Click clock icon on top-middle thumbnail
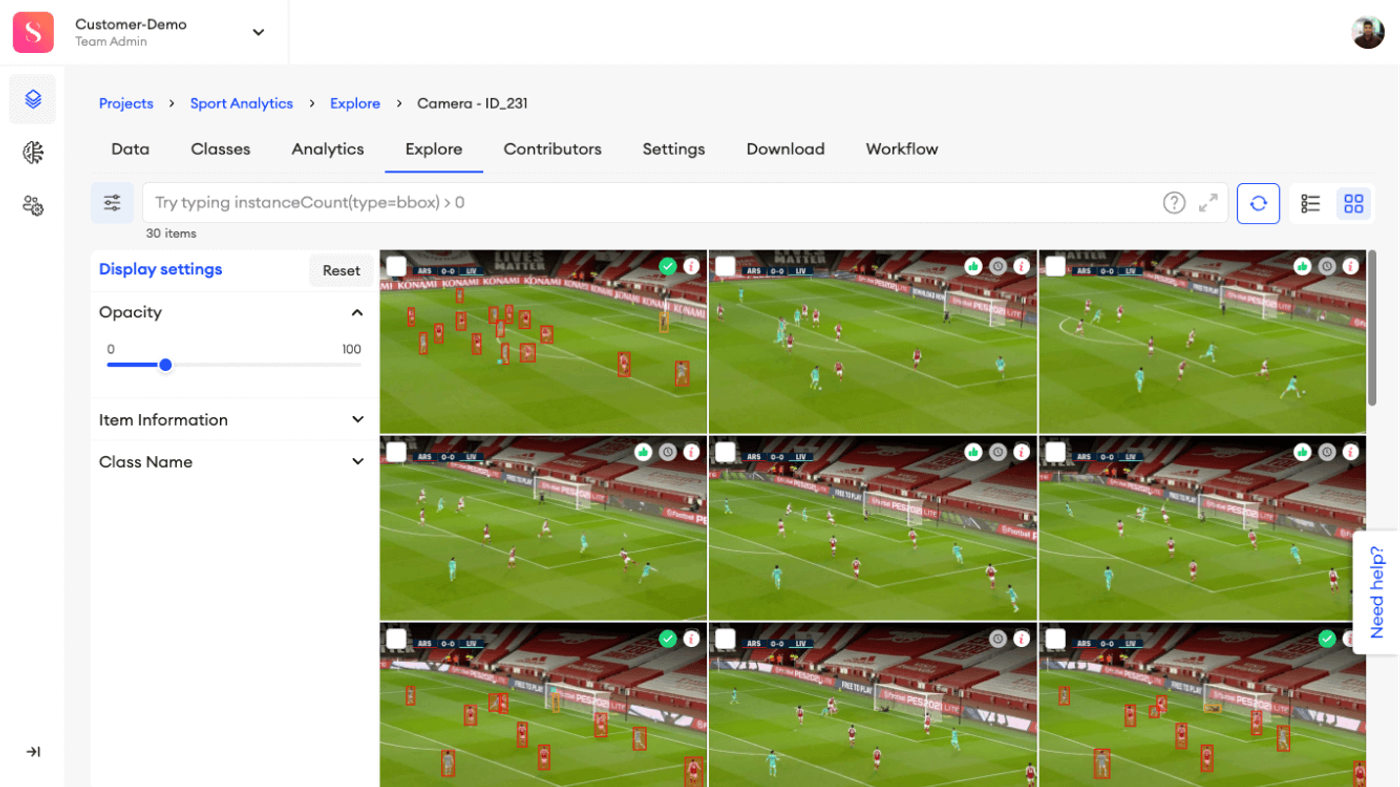This screenshot has width=1400, height=787. 997,266
